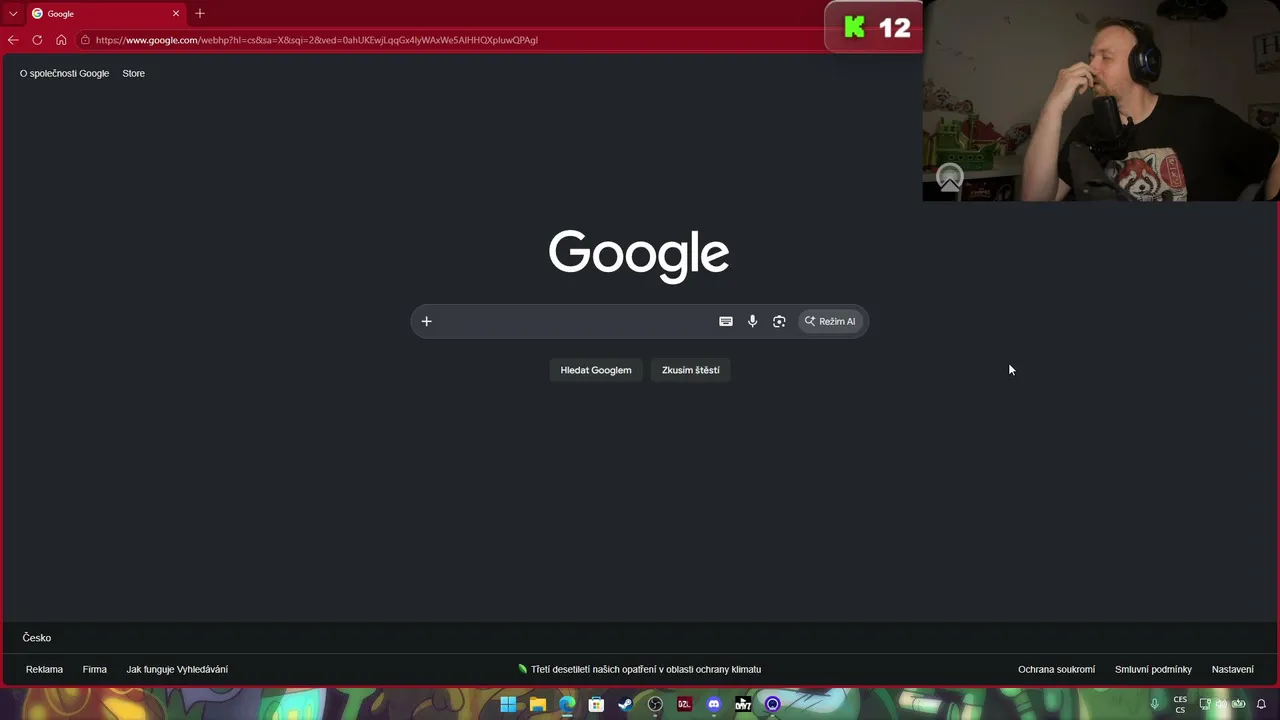Click the Zkusím štěstí button
This screenshot has width=1280, height=720.
tap(691, 370)
